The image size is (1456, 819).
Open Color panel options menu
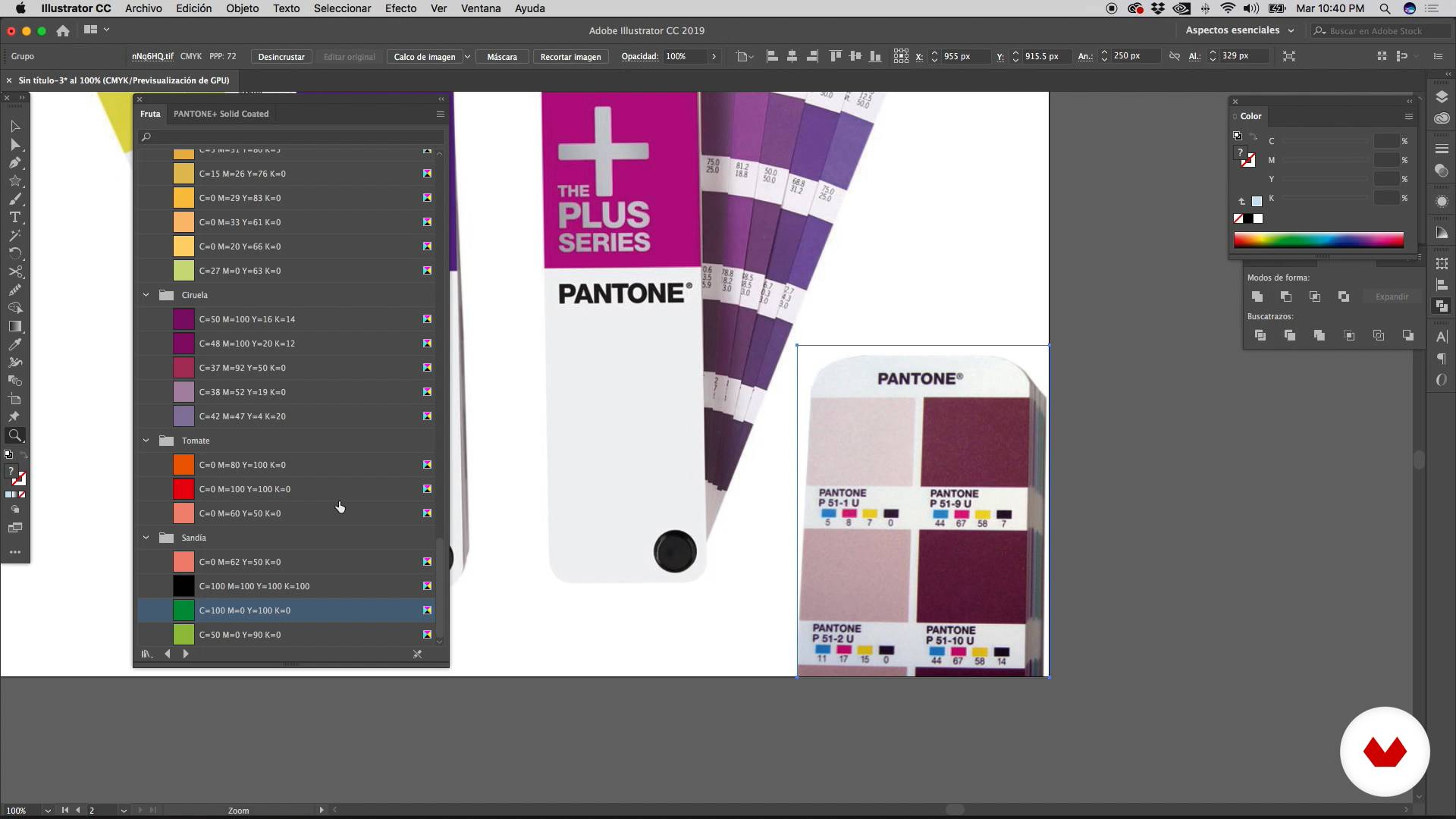tap(1408, 116)
